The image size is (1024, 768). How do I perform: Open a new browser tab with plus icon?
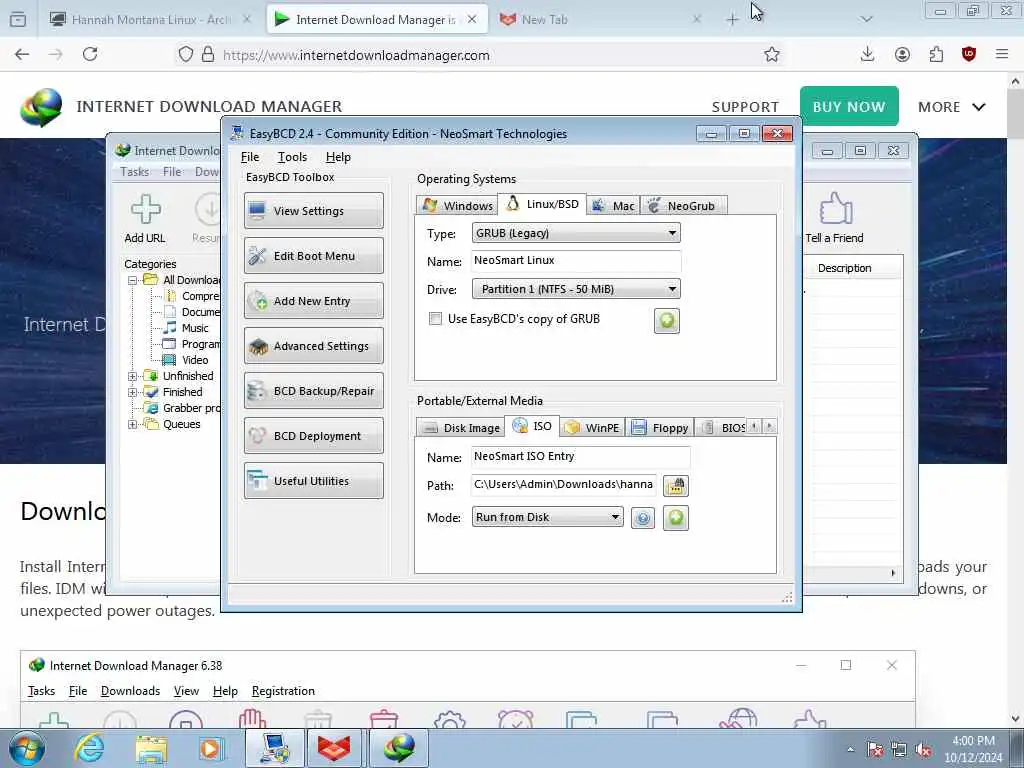(732, 20)
